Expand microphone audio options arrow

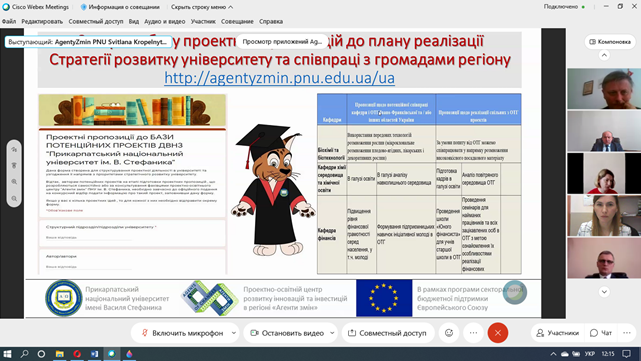pos(233,333)
